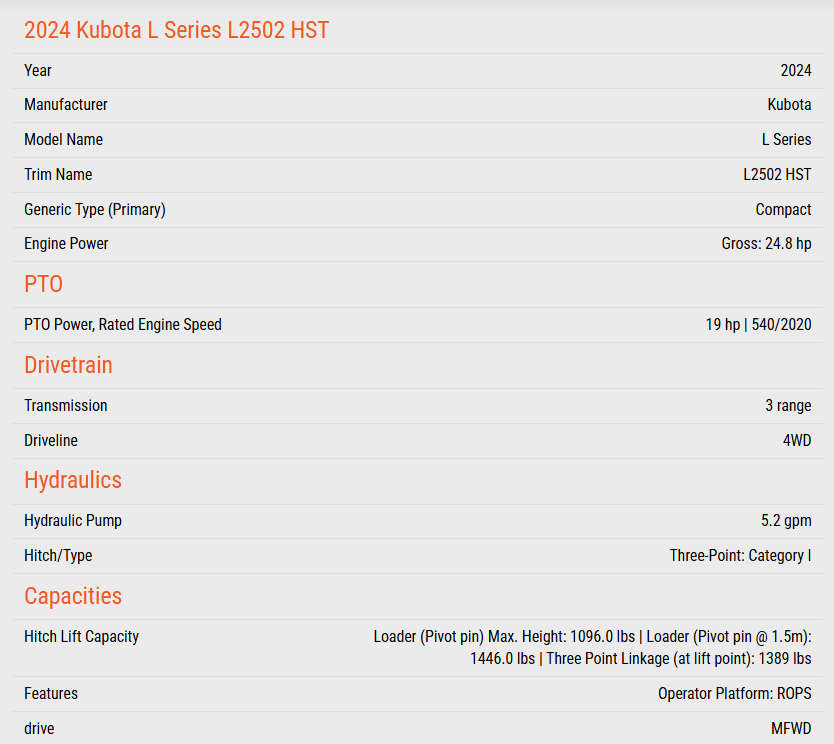834x744 pixels.
Task: Select the Three-Point: Category I value
Action: tap(740, 556)
